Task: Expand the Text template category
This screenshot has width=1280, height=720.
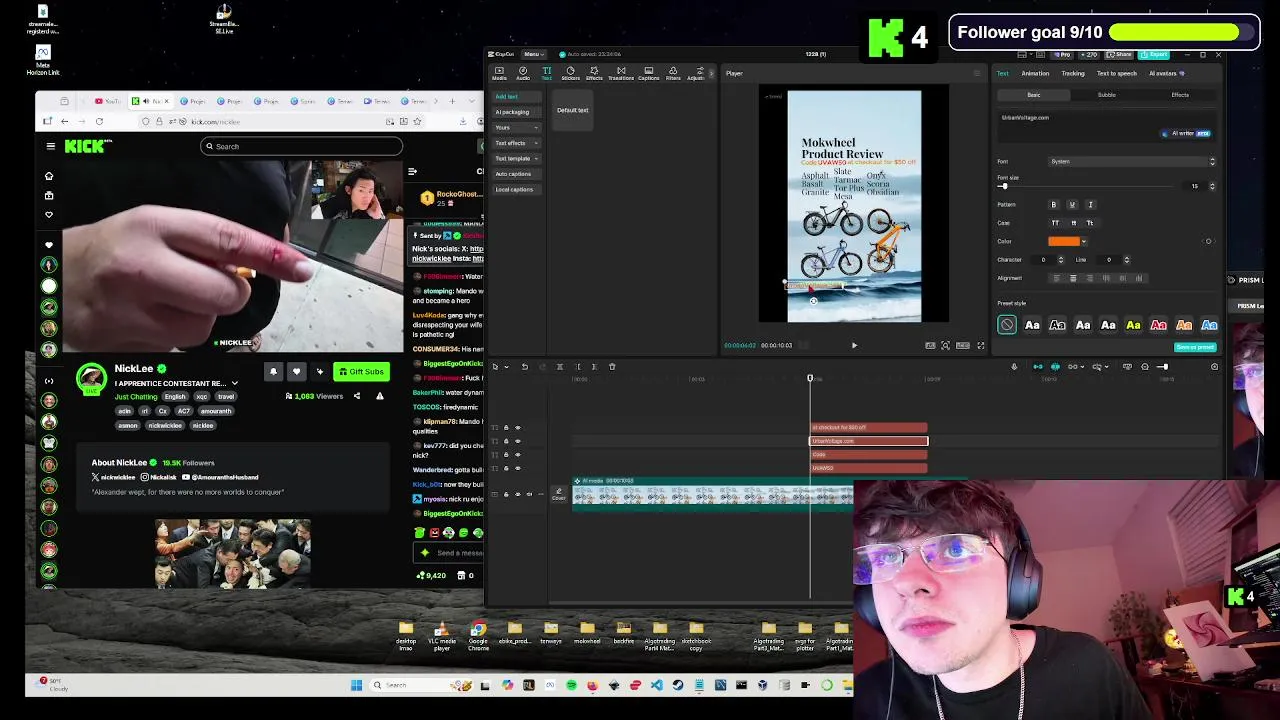Action: 517,158
